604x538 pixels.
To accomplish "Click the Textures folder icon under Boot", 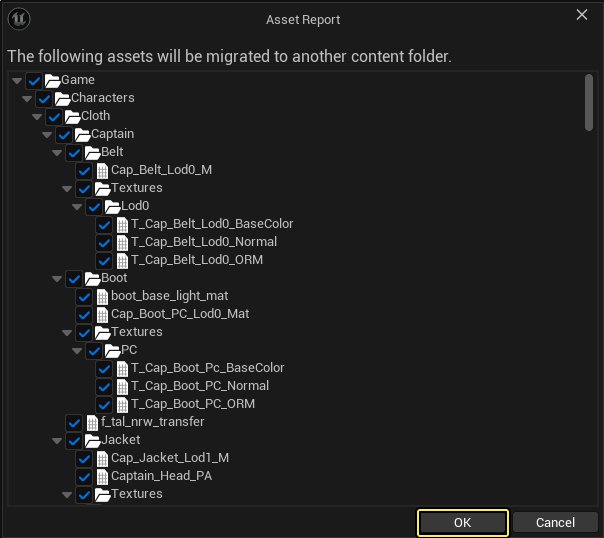I will pos(102,333).
